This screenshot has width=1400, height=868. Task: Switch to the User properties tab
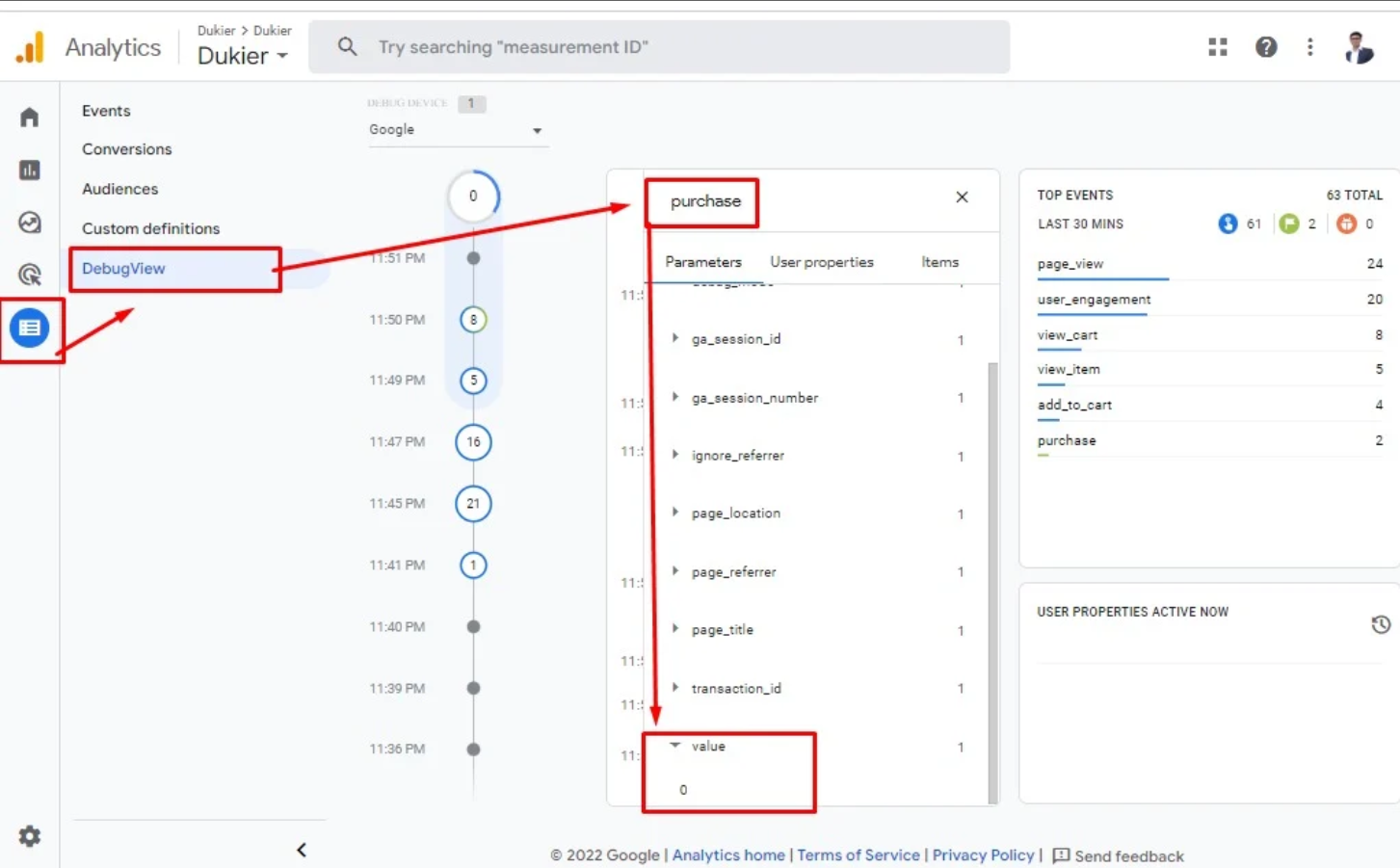click(821, 262)
